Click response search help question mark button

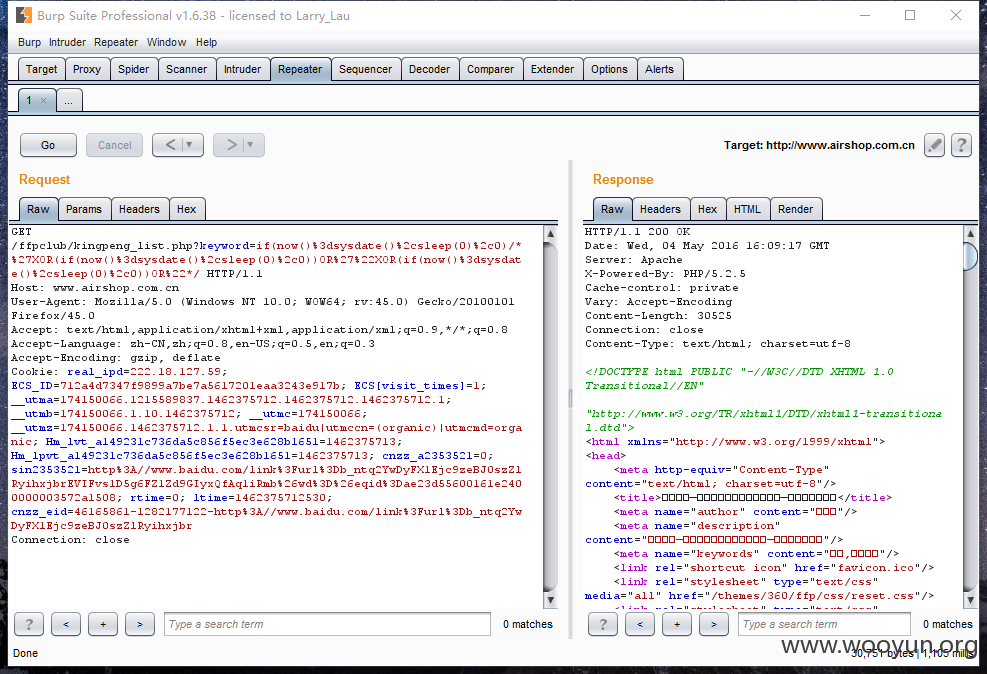[x=603, y=624]
